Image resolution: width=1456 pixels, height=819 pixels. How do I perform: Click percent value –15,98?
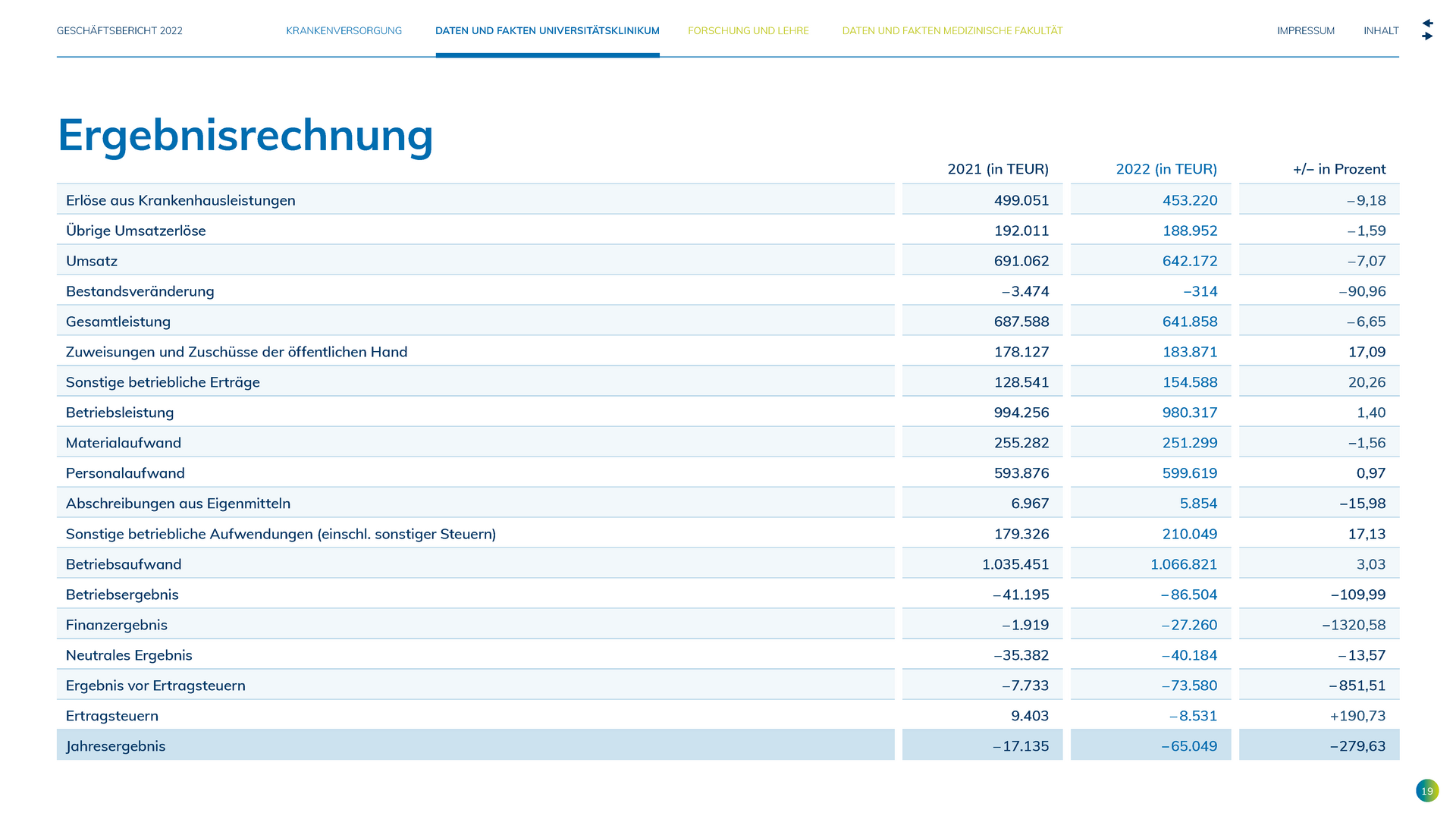1362,504
